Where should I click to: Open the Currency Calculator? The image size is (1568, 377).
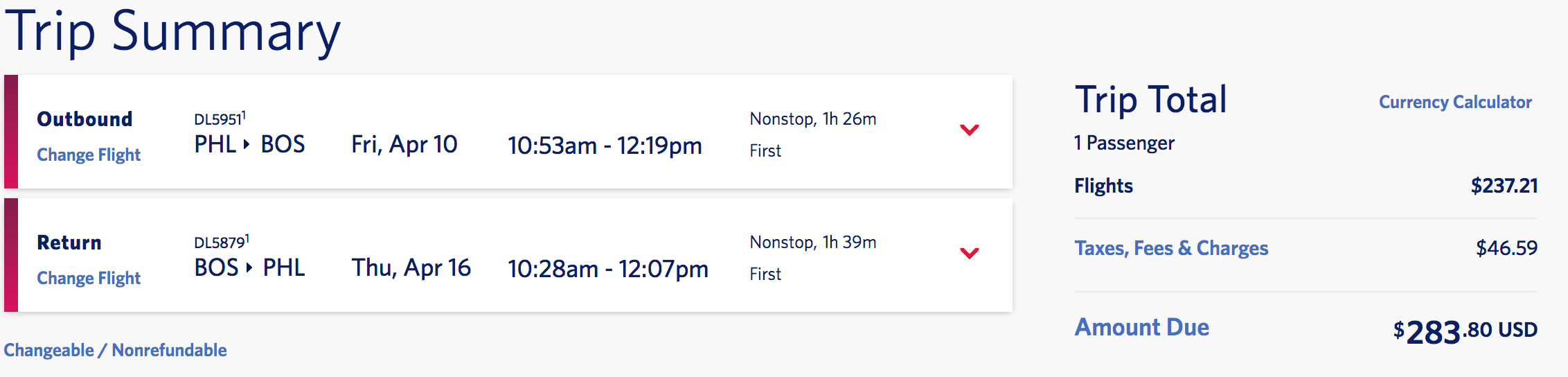(x=1454, y=102)
